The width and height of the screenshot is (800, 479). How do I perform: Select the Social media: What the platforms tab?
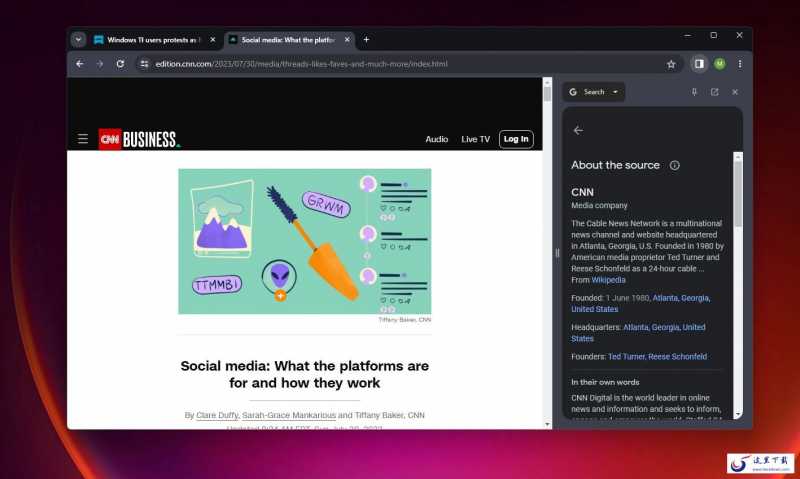(289, 40)
